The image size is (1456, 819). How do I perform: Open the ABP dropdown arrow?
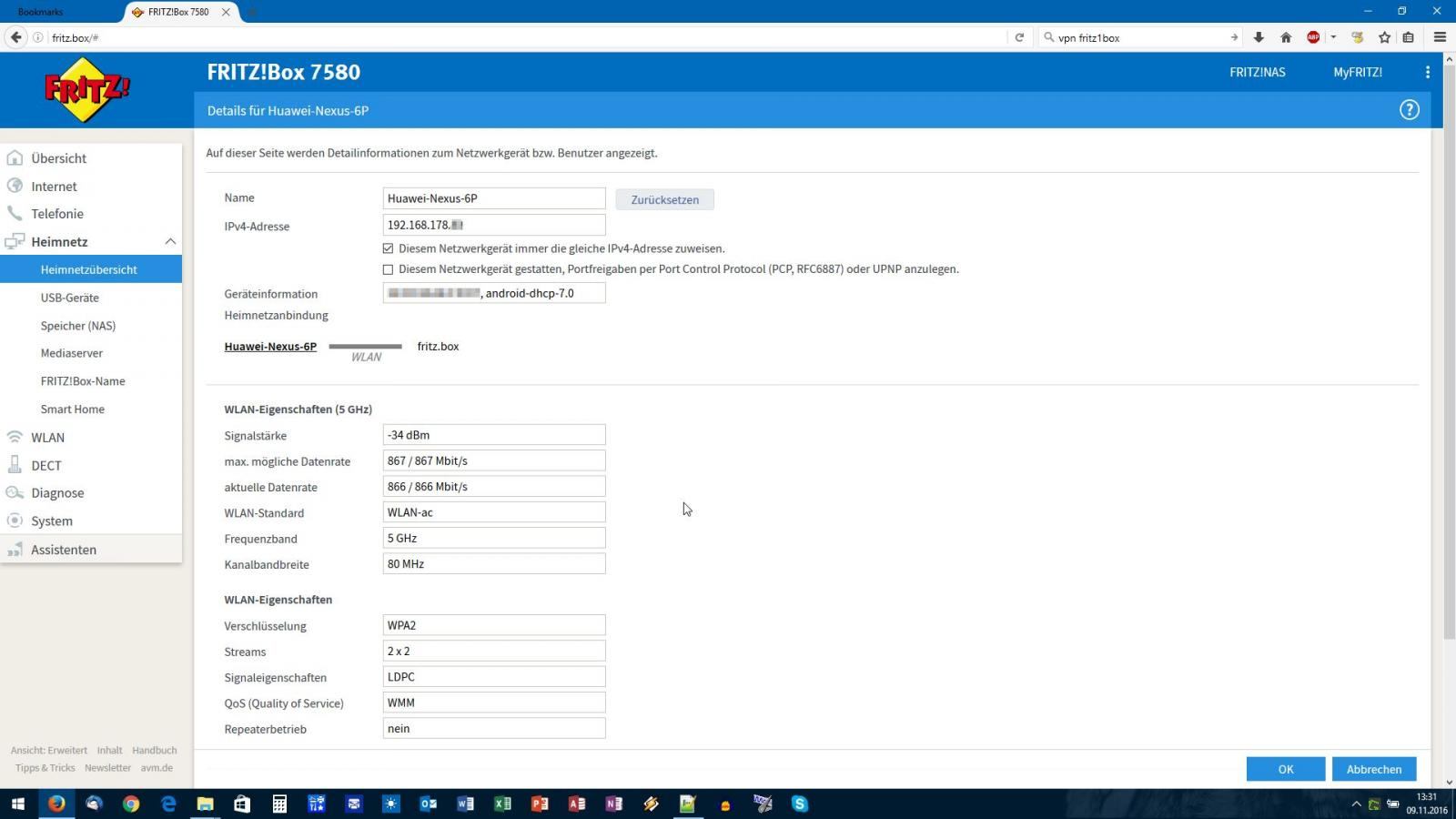[1333, 37]
